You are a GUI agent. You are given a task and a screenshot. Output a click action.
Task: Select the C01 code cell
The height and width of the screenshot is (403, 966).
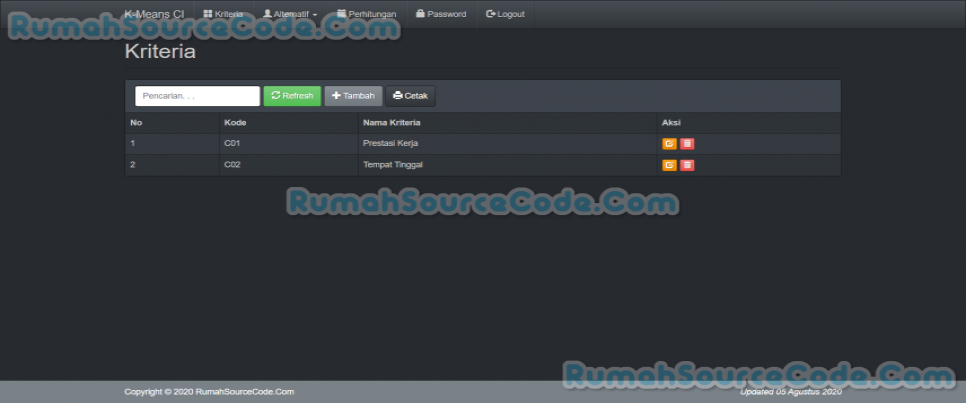coord(288,144)
